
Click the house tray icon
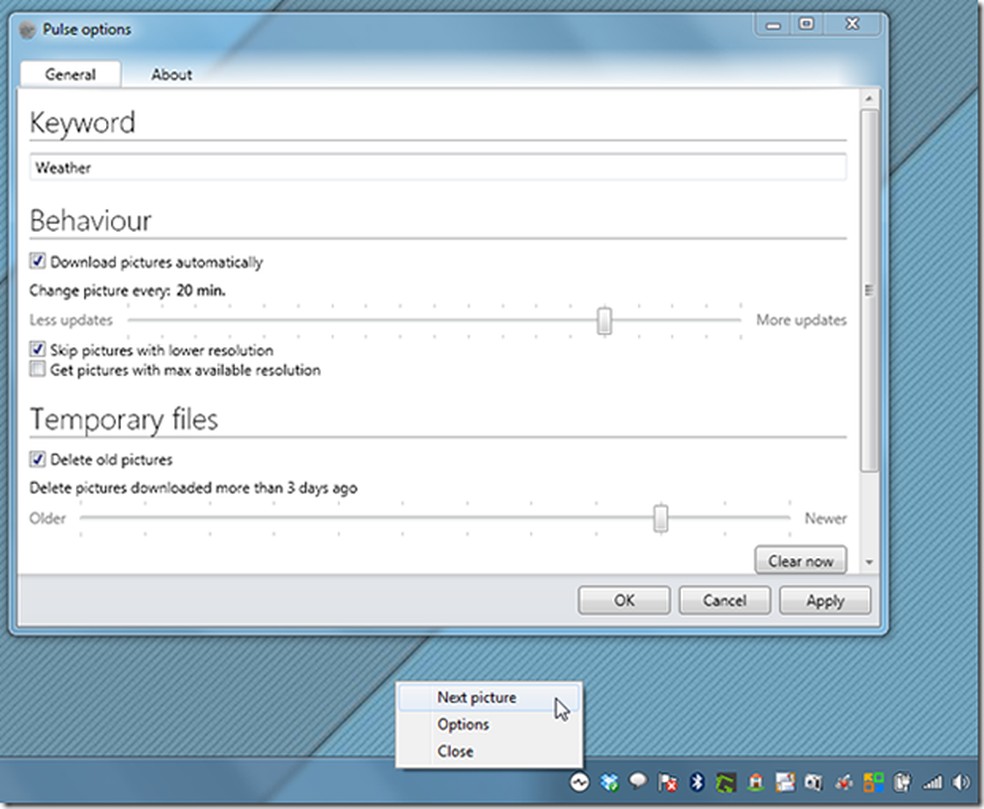click(756, 782)
